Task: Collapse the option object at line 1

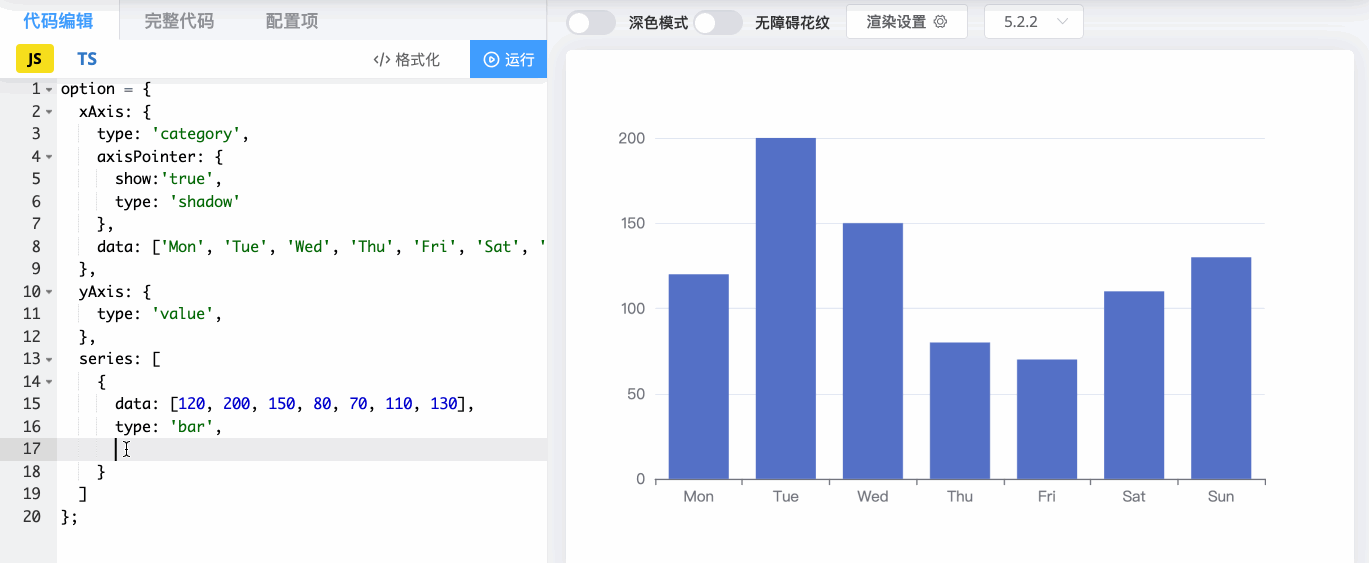Action: 49,90
